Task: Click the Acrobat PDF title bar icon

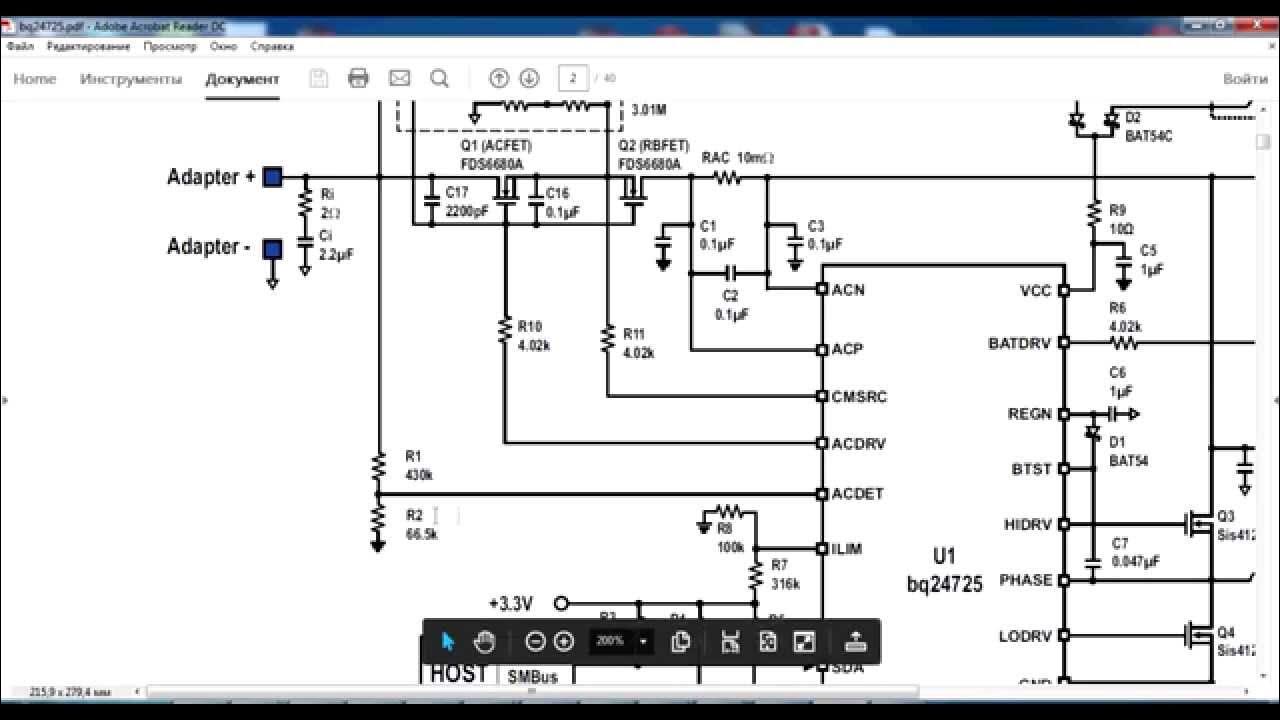Action: [9, 27]
